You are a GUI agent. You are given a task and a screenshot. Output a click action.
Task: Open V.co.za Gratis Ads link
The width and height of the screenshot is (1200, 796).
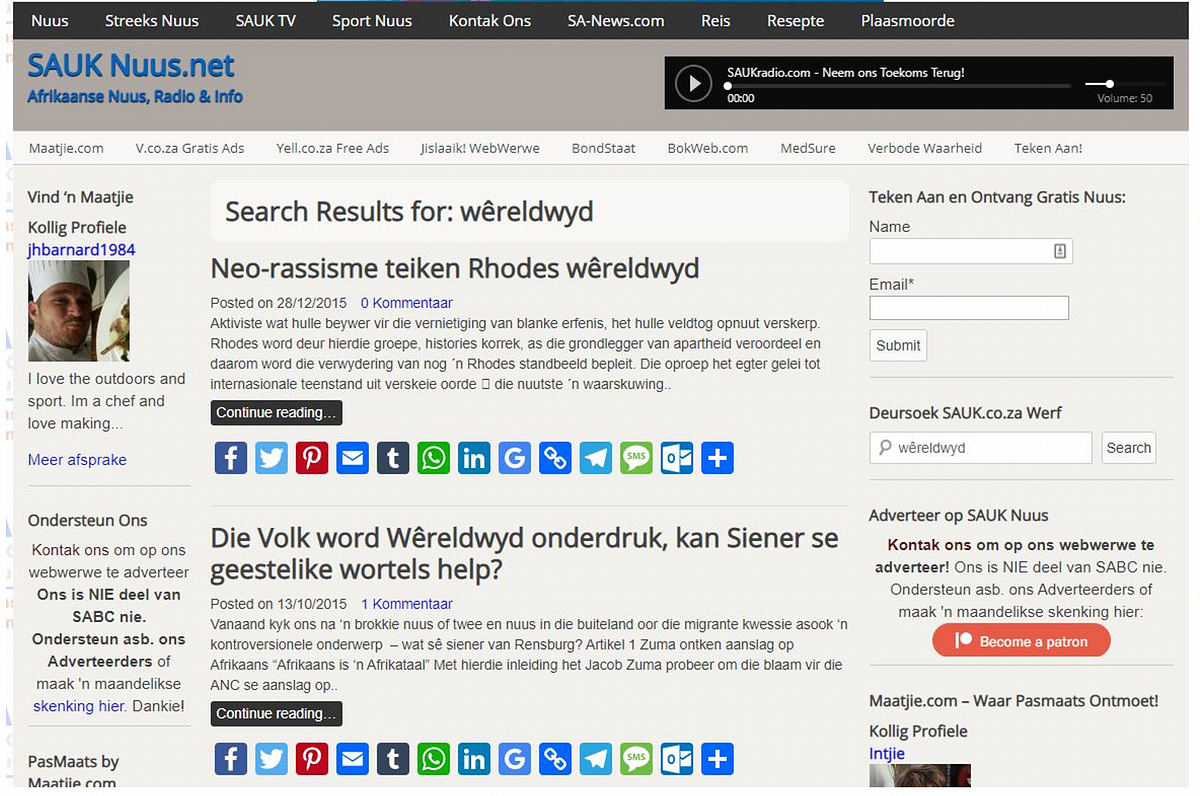[190, 148]
